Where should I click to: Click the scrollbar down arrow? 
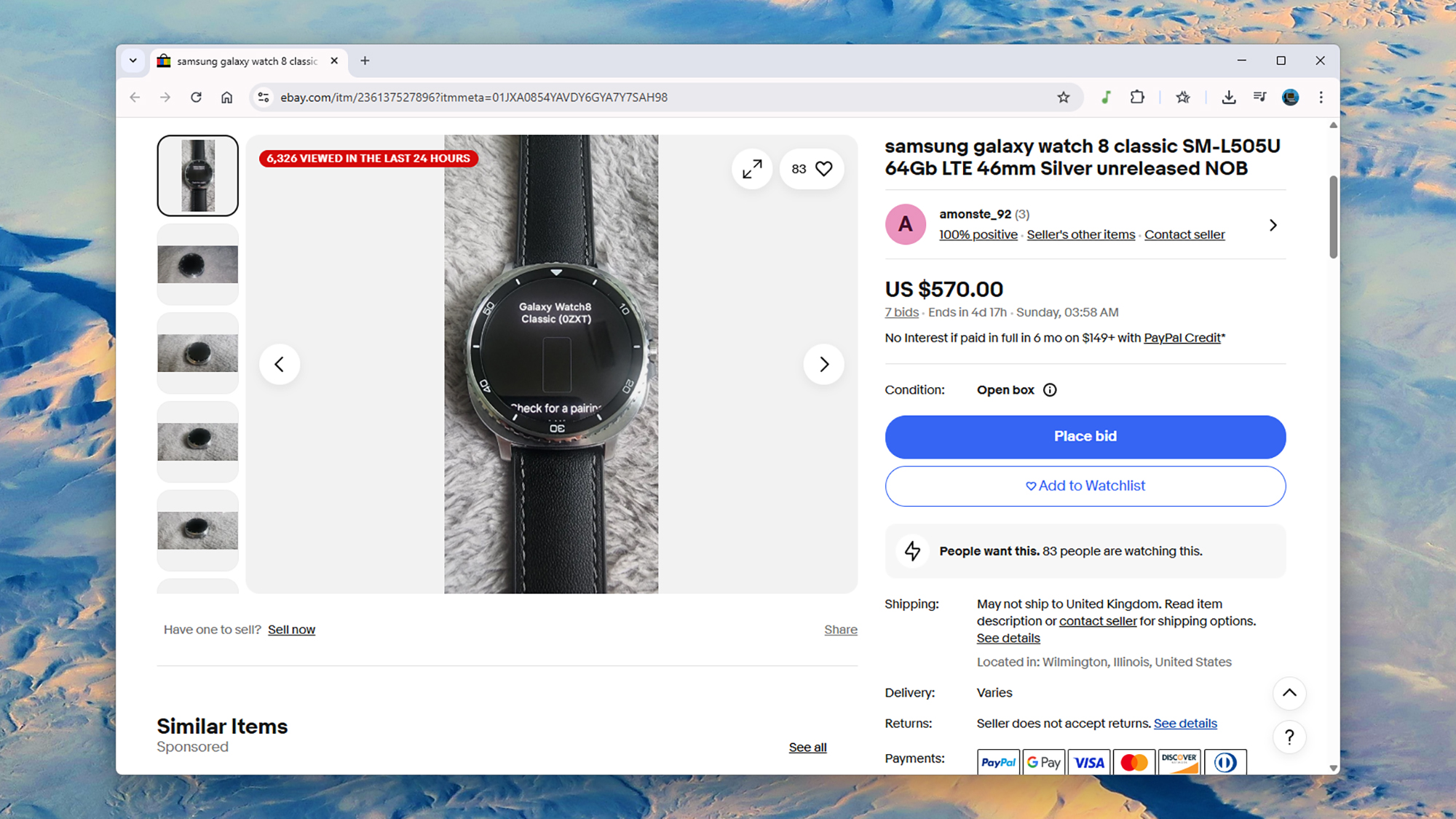point(1333,768)
